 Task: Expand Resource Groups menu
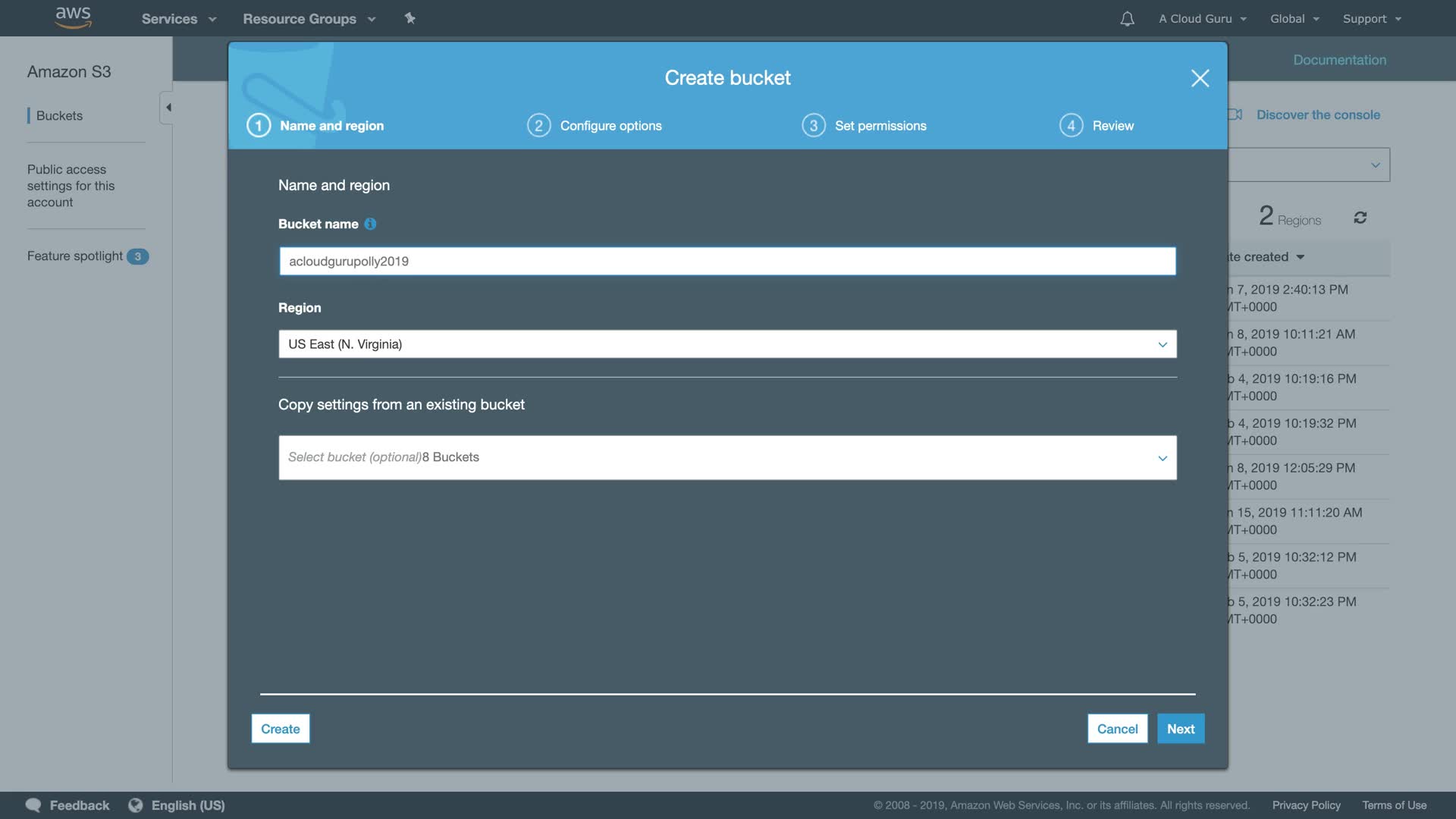pos(309,19)
